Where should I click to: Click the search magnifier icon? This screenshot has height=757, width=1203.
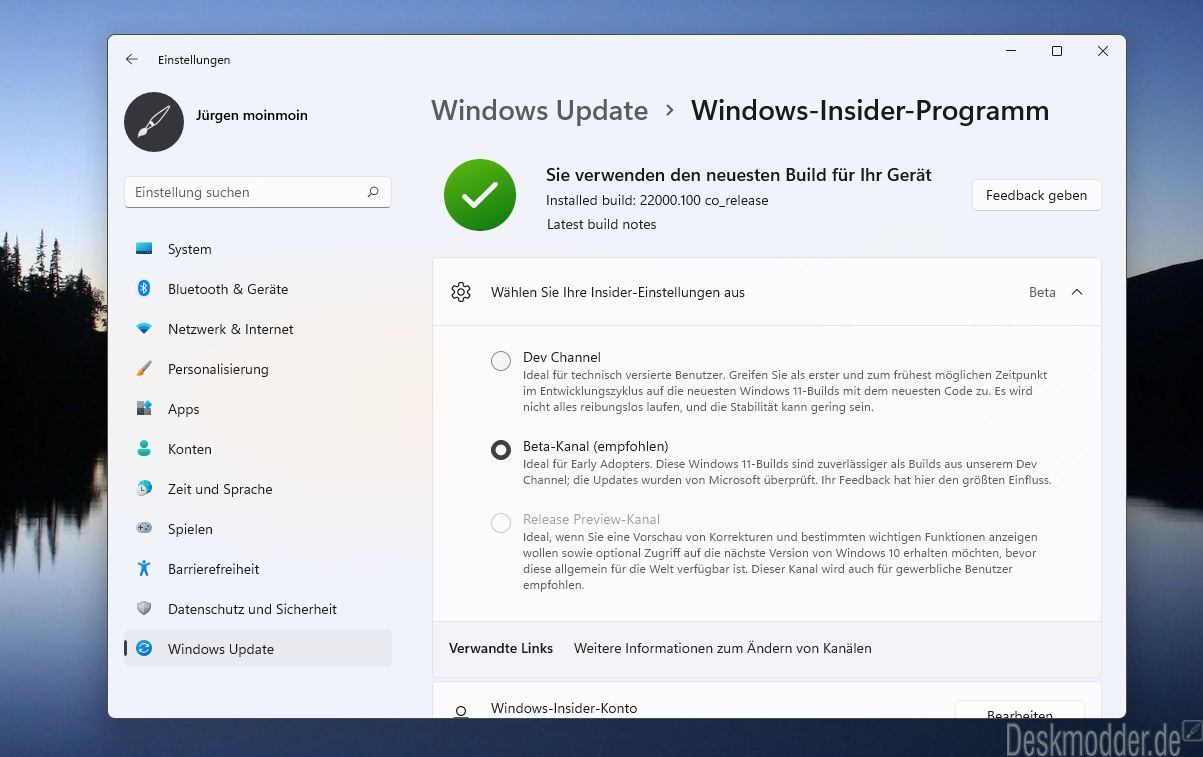coord(373,192)
